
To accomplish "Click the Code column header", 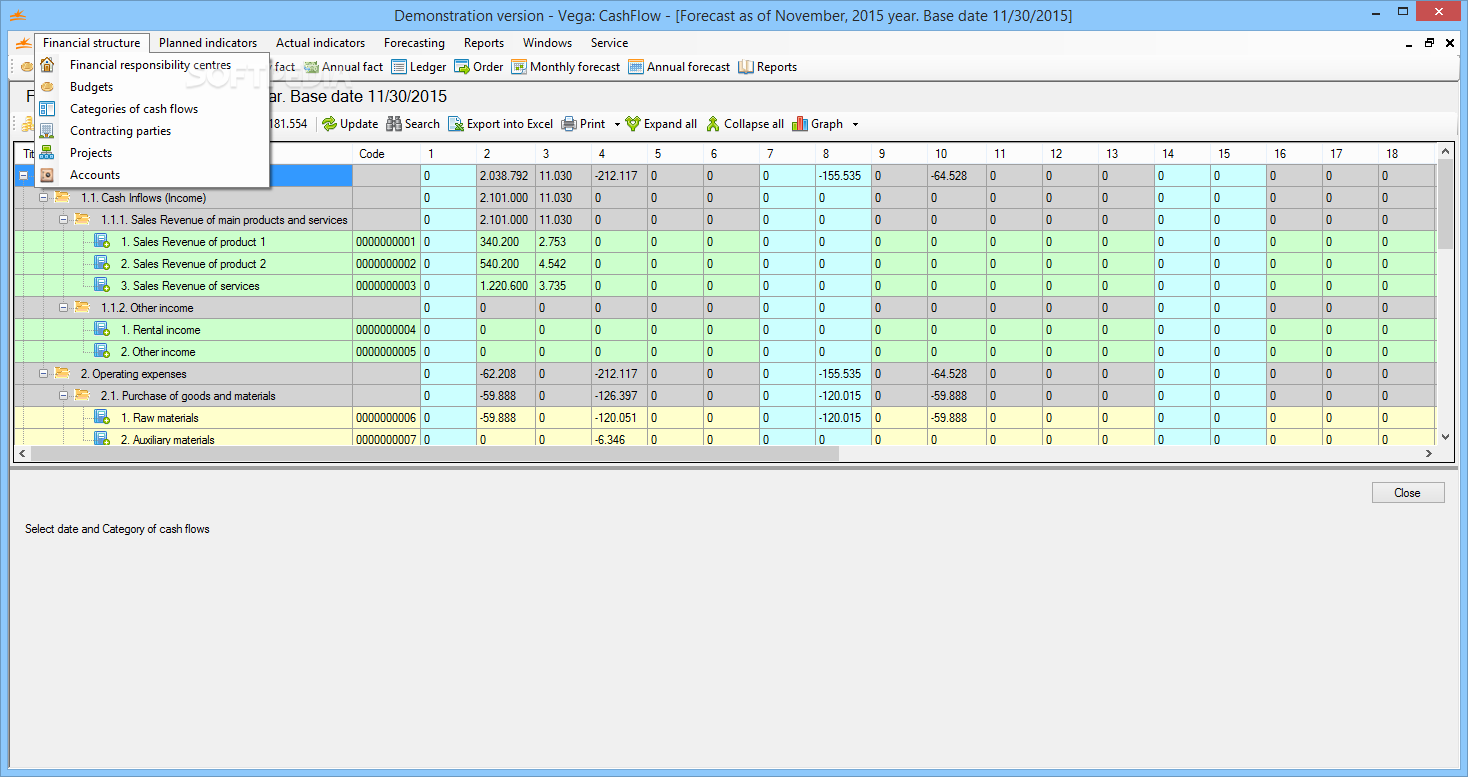I will [386, 154].
